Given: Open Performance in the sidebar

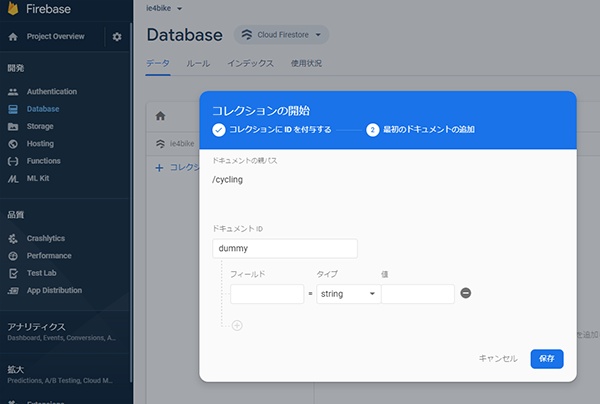Looking at the screenshot, I should pos(49,256).
